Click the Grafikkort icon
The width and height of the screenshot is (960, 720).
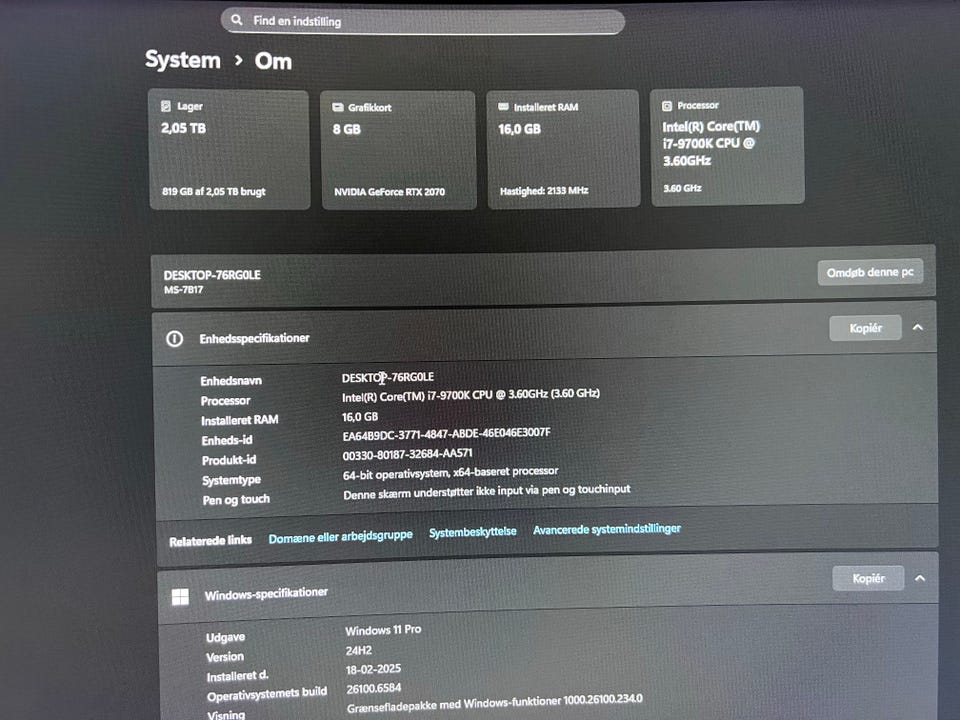(x=337, y=107)
